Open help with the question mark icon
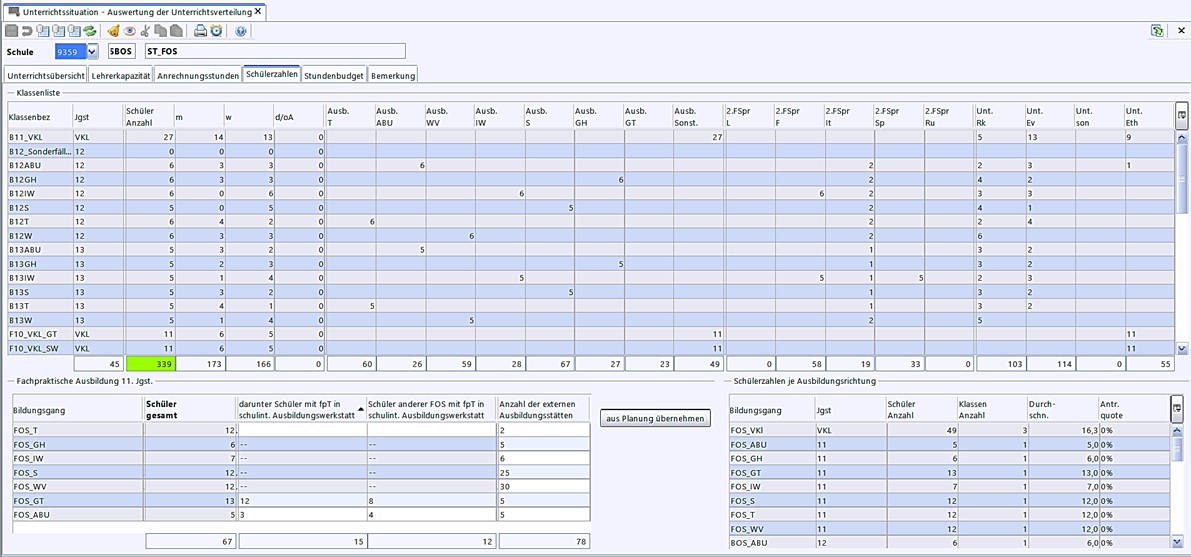The height and width of the screenshot is (557, 1191). coord(241,31)
